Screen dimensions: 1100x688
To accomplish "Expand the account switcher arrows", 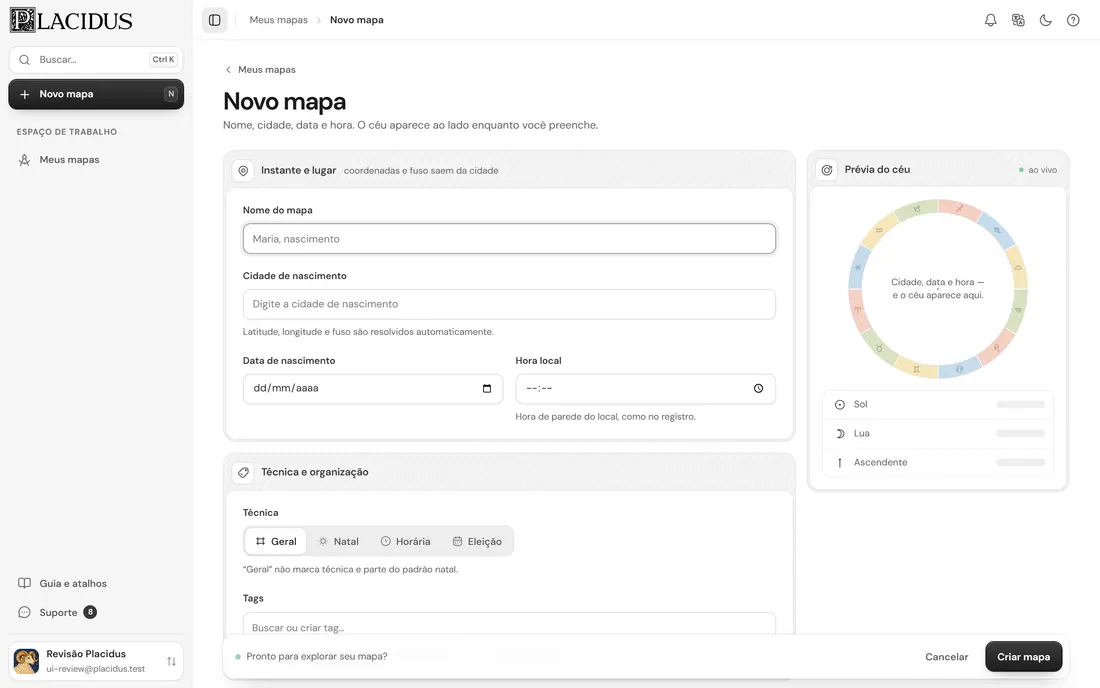I will pos(171,661).
